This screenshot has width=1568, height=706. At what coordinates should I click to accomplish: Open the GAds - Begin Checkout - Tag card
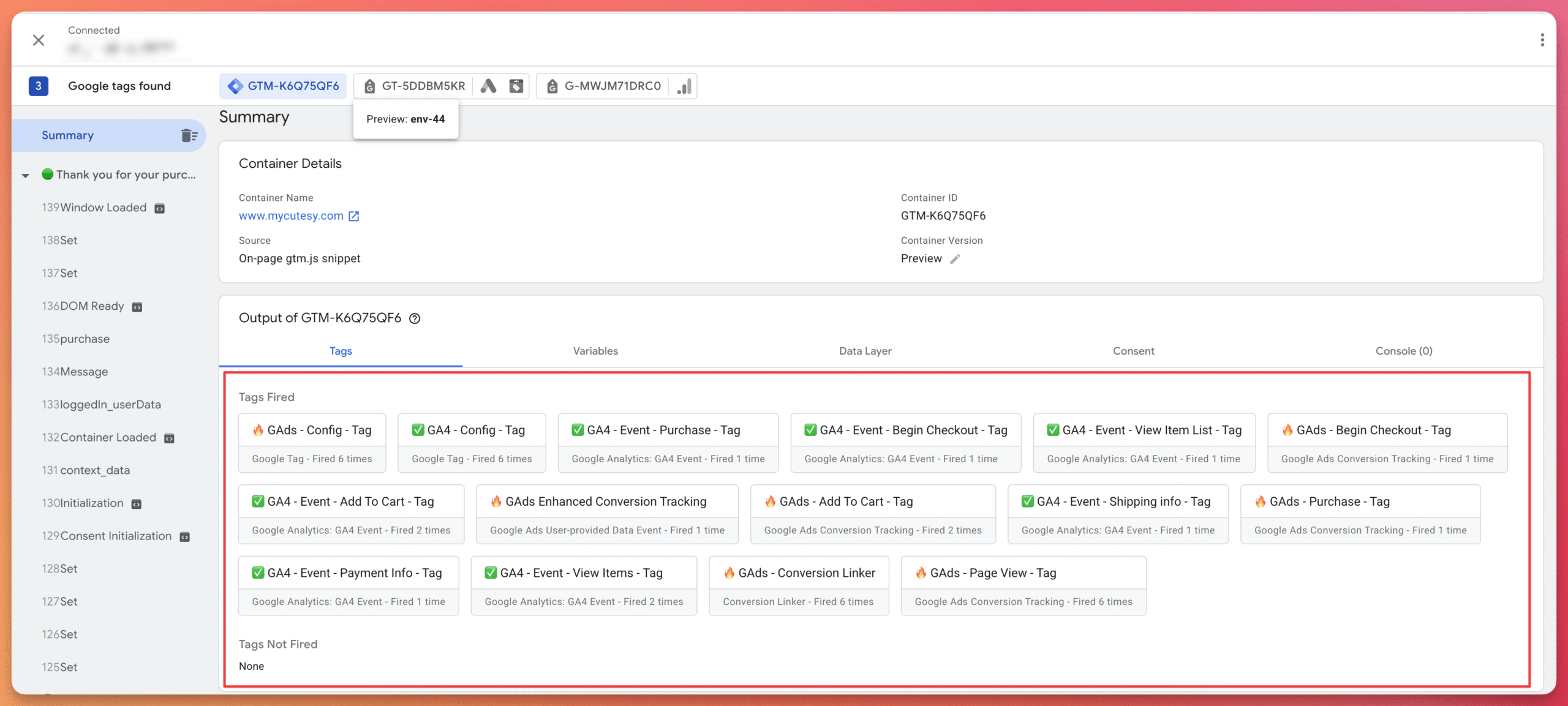tap(1387, 443)
